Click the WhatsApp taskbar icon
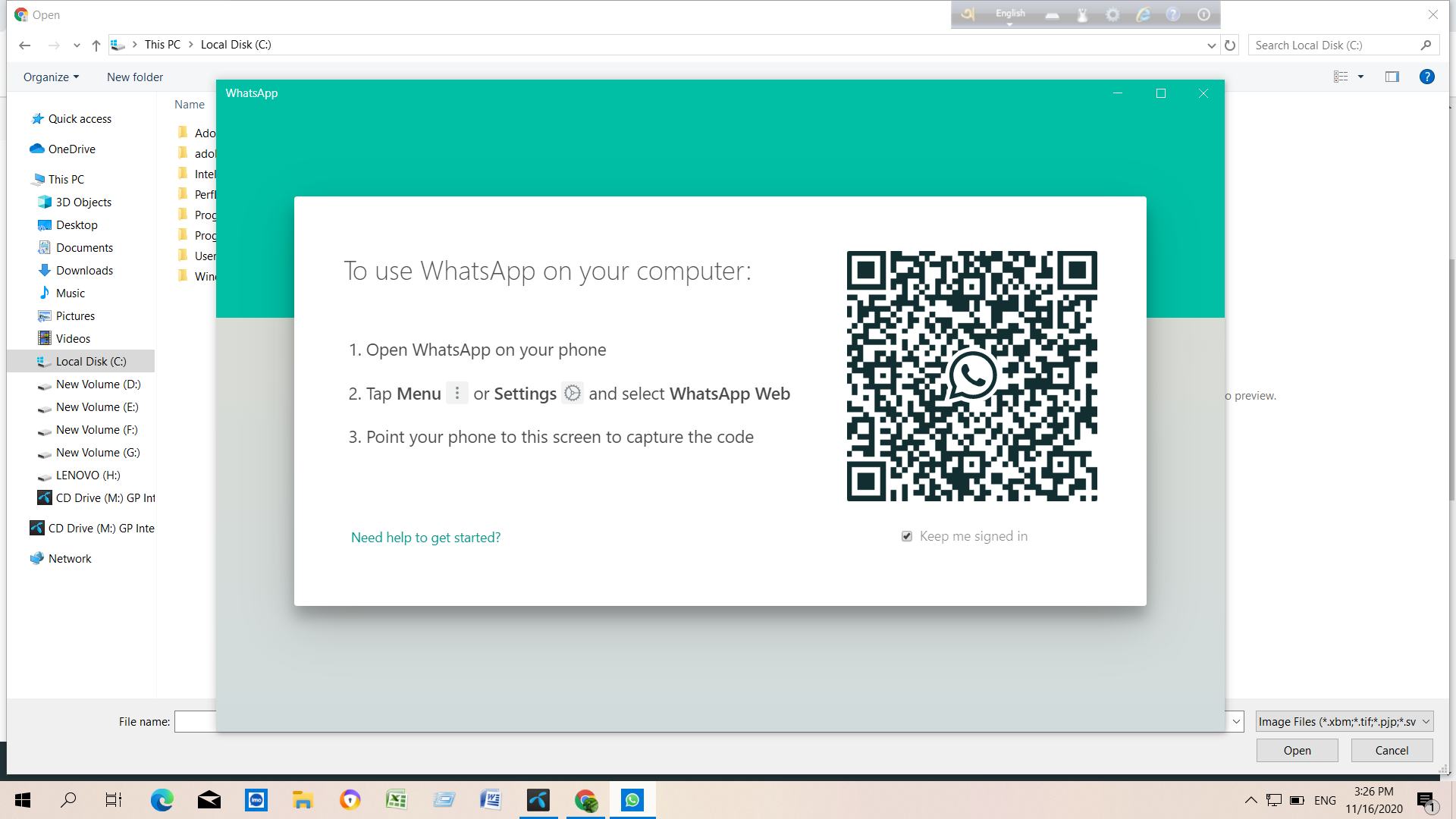The height and width of the screenshot is (819, 1456). pyautogui.click(x=632, y=800)
